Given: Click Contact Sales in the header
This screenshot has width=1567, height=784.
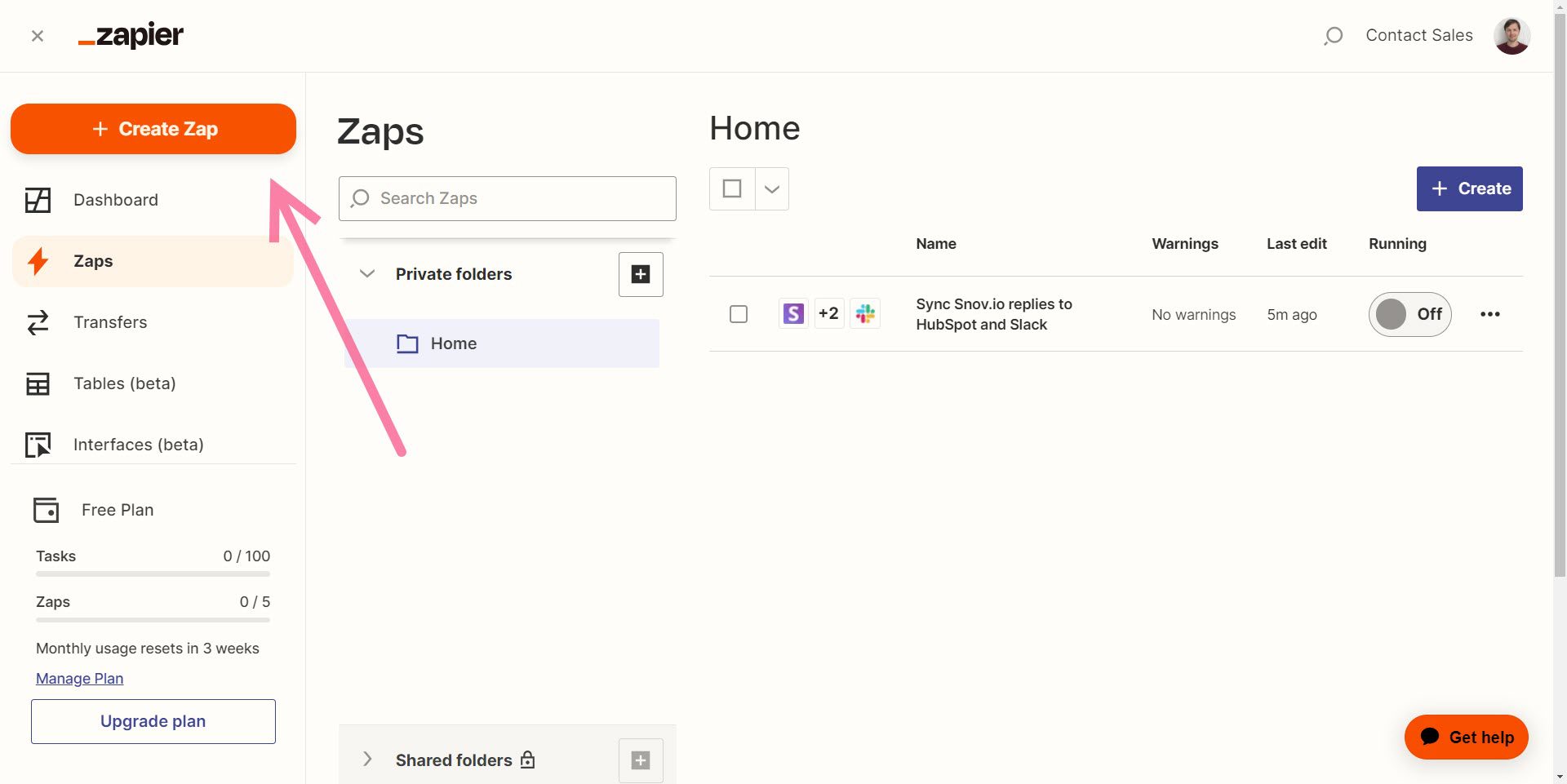Looking at the screenshot, I should 1419,35.
